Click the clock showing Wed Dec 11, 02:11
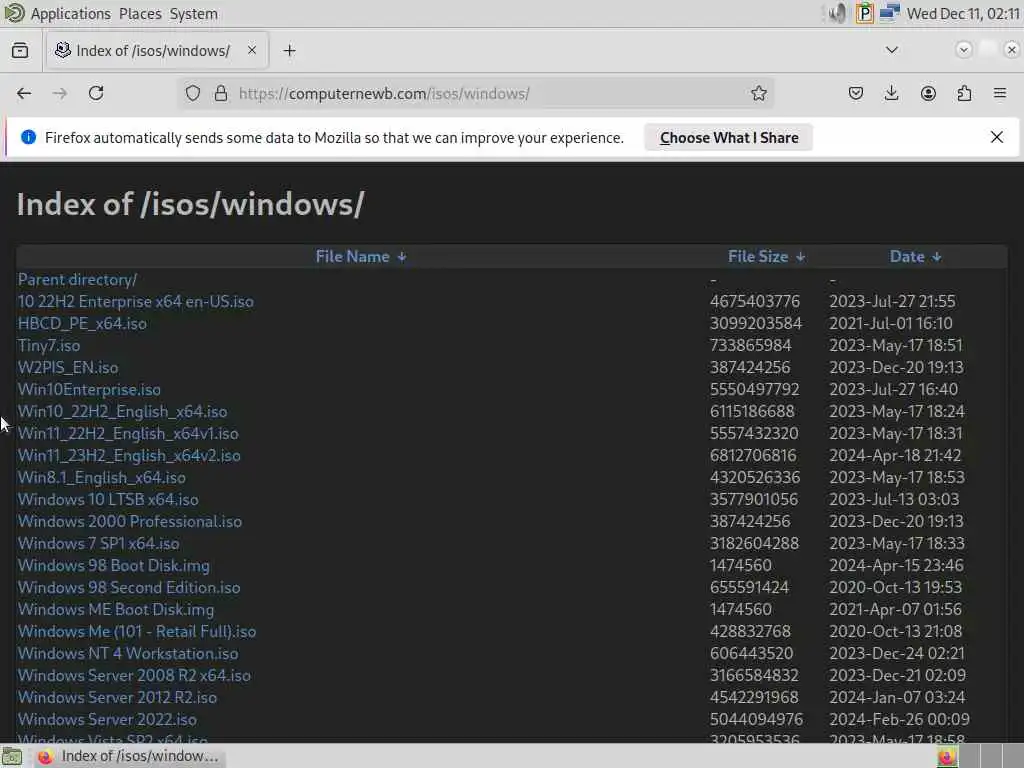Screen dimensions: 1024x768 (x=963, y=14)
